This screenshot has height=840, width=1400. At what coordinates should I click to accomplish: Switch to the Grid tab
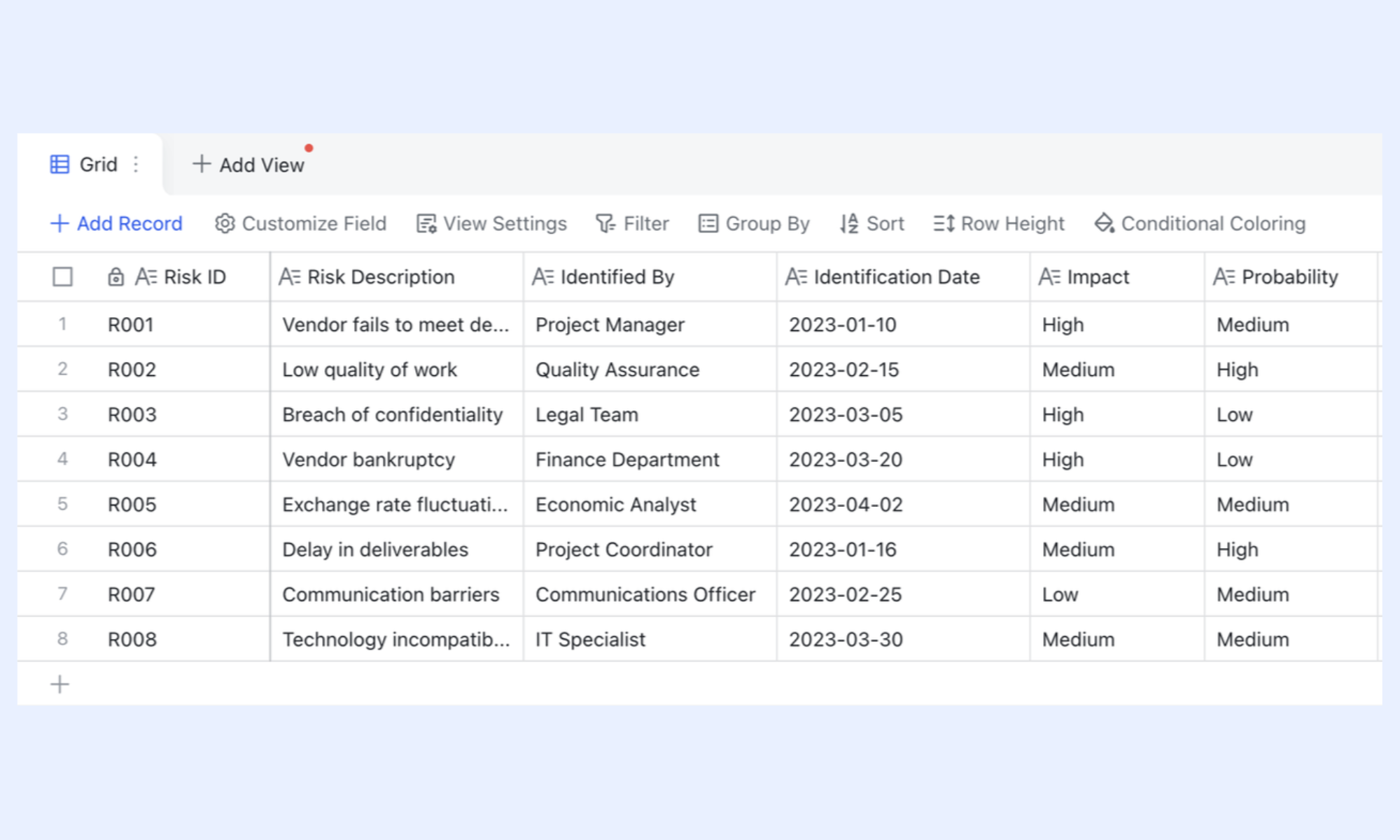point(90,164)
